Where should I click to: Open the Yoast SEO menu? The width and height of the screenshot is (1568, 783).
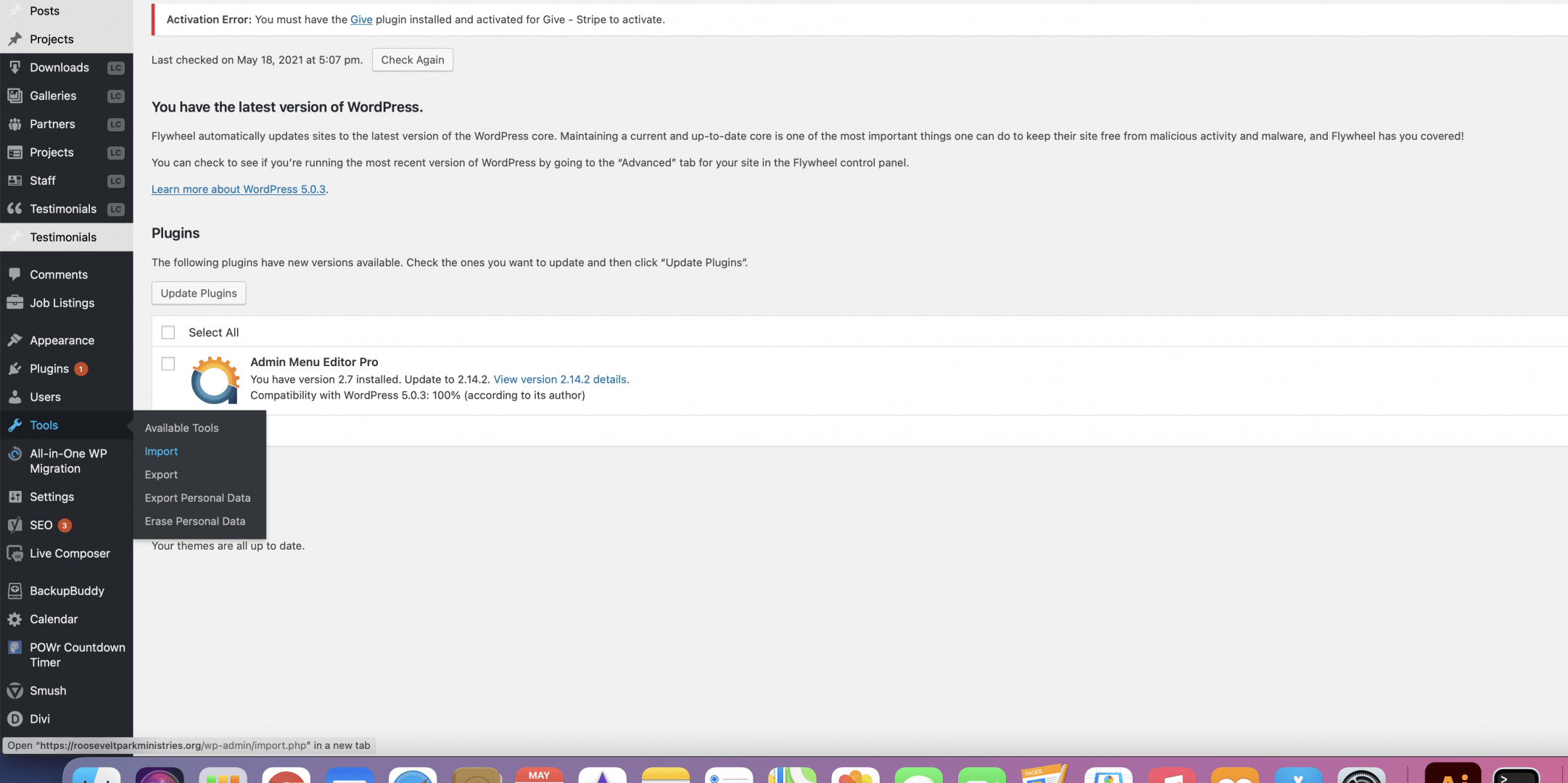(x=41, y=526)
